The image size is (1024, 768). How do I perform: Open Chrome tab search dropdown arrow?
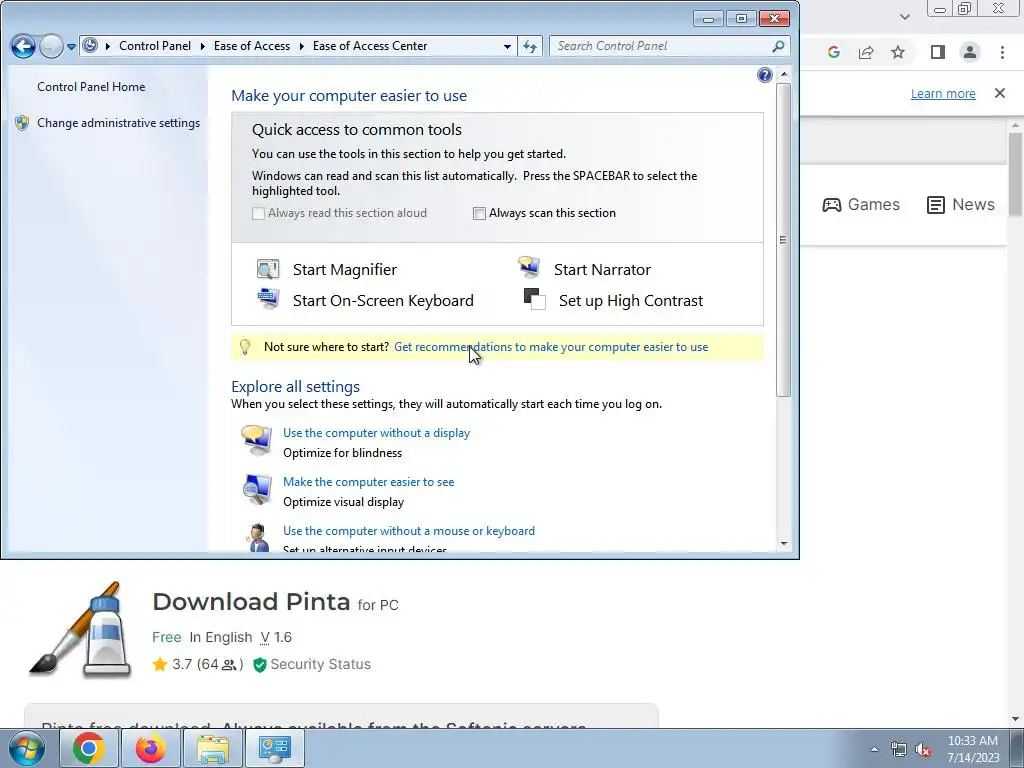coord(904,17)
